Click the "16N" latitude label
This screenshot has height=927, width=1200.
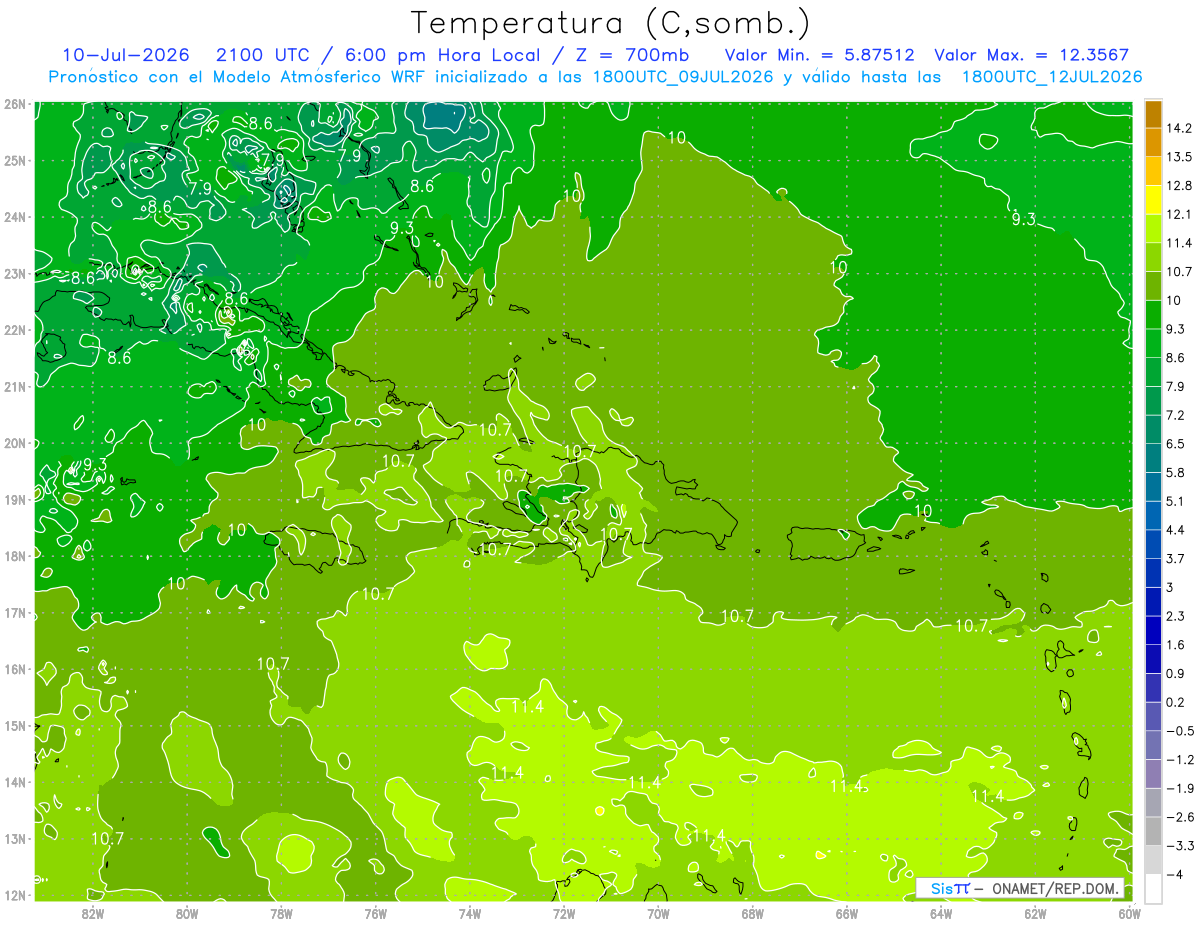point(14,669)
